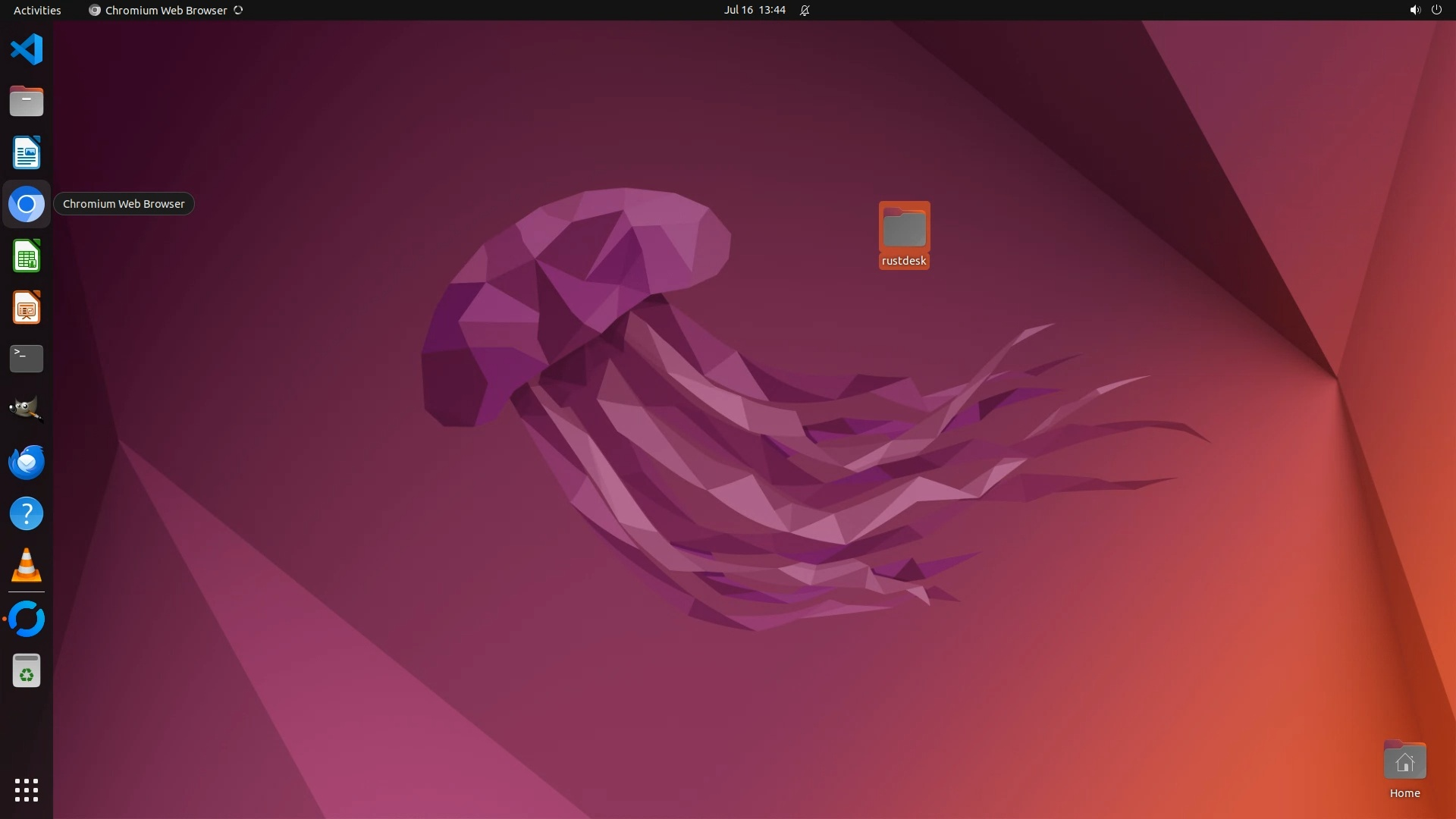The image size is (1456, 819).
Task: Select the Home folder desktop icon
Action: [1404, 762]
